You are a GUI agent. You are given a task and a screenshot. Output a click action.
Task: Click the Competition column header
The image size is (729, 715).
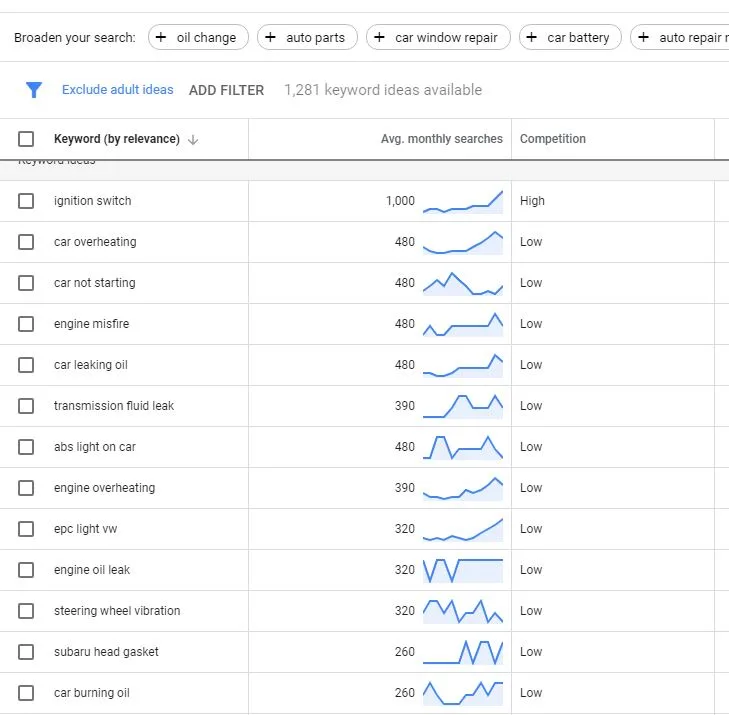pos(553,139)
